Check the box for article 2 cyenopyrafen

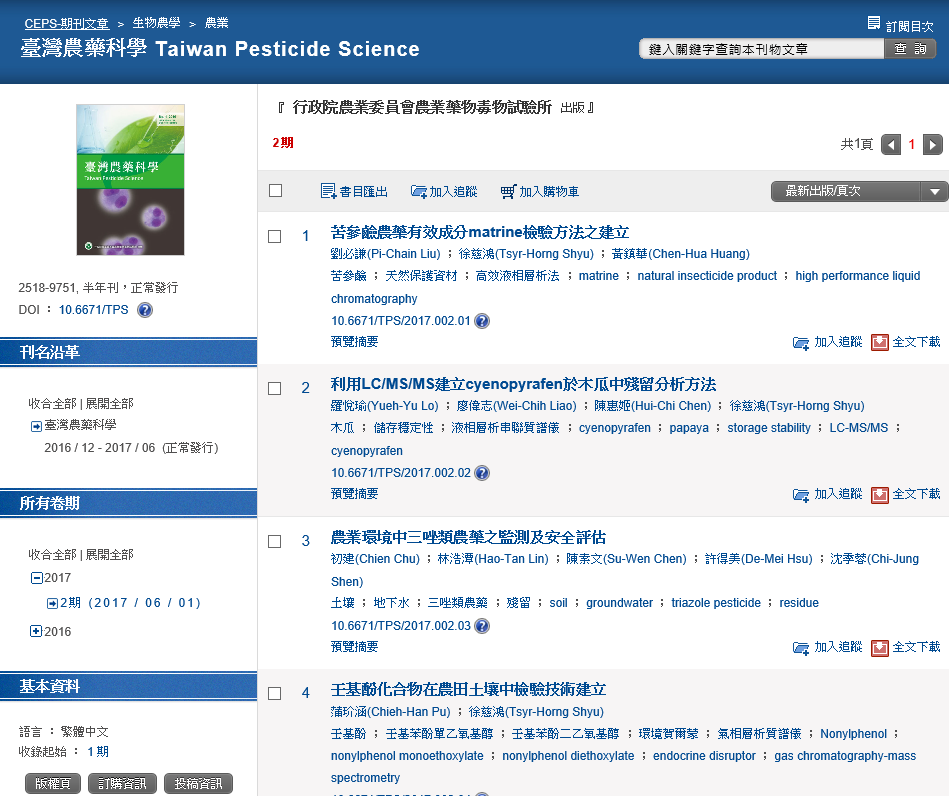pyautogui.click(x=275, y=388)
